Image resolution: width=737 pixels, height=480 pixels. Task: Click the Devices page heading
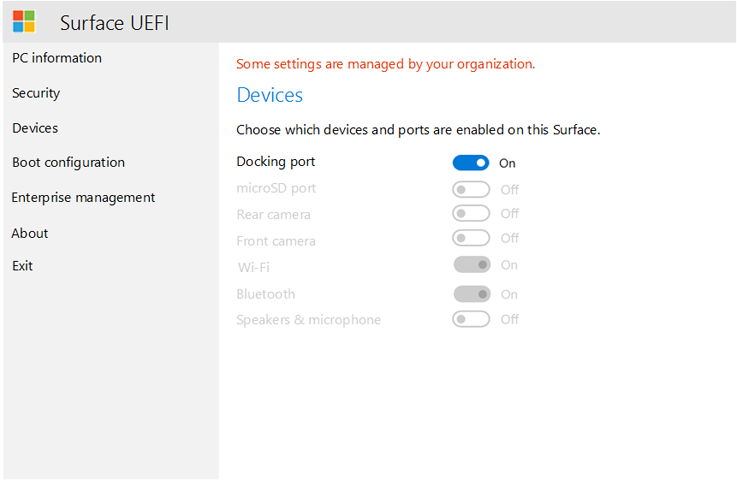(x=269, y=95)
